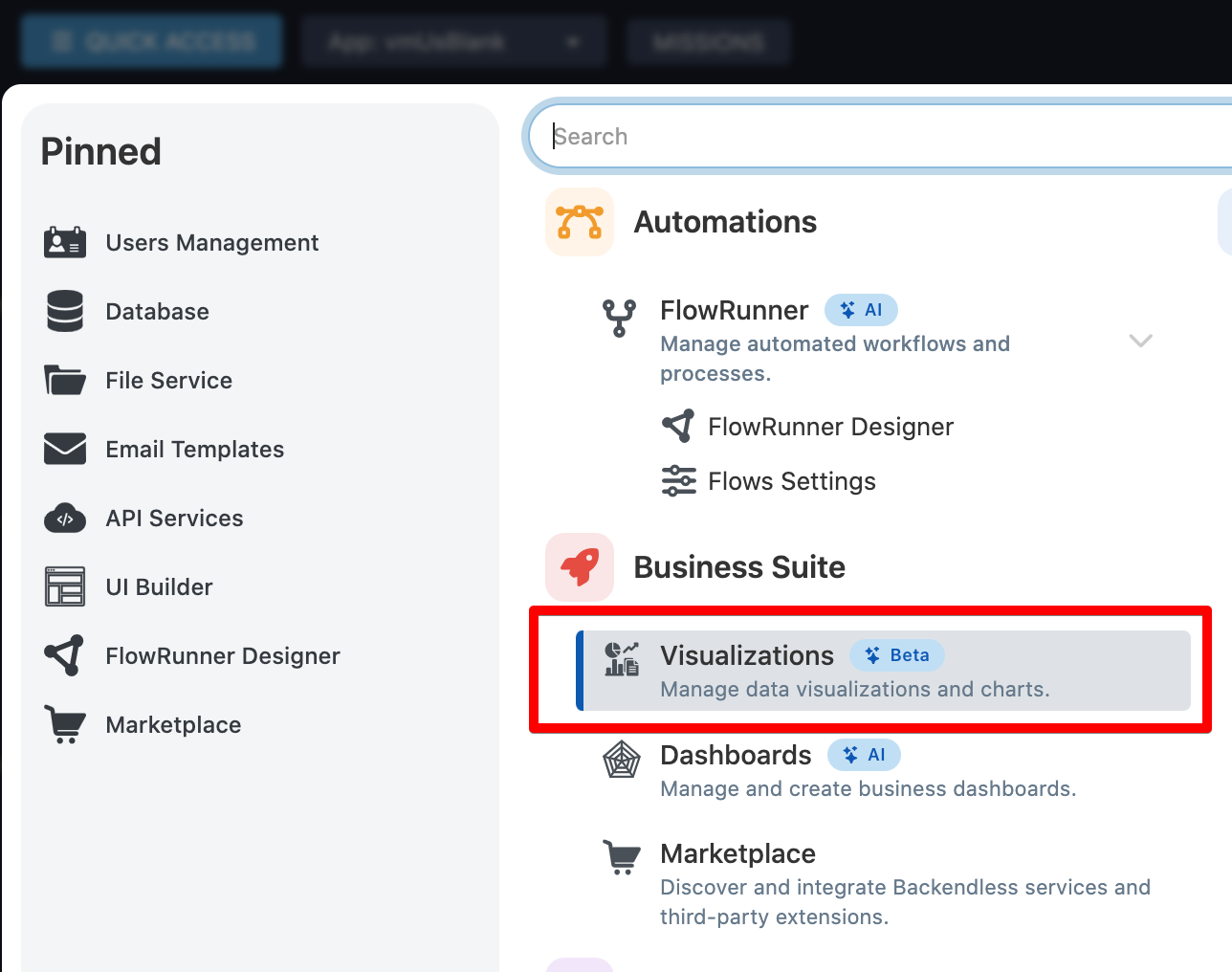1232x972 pixels.
Task: Open the Missions tab in top bar
Action: coord(709,42)
